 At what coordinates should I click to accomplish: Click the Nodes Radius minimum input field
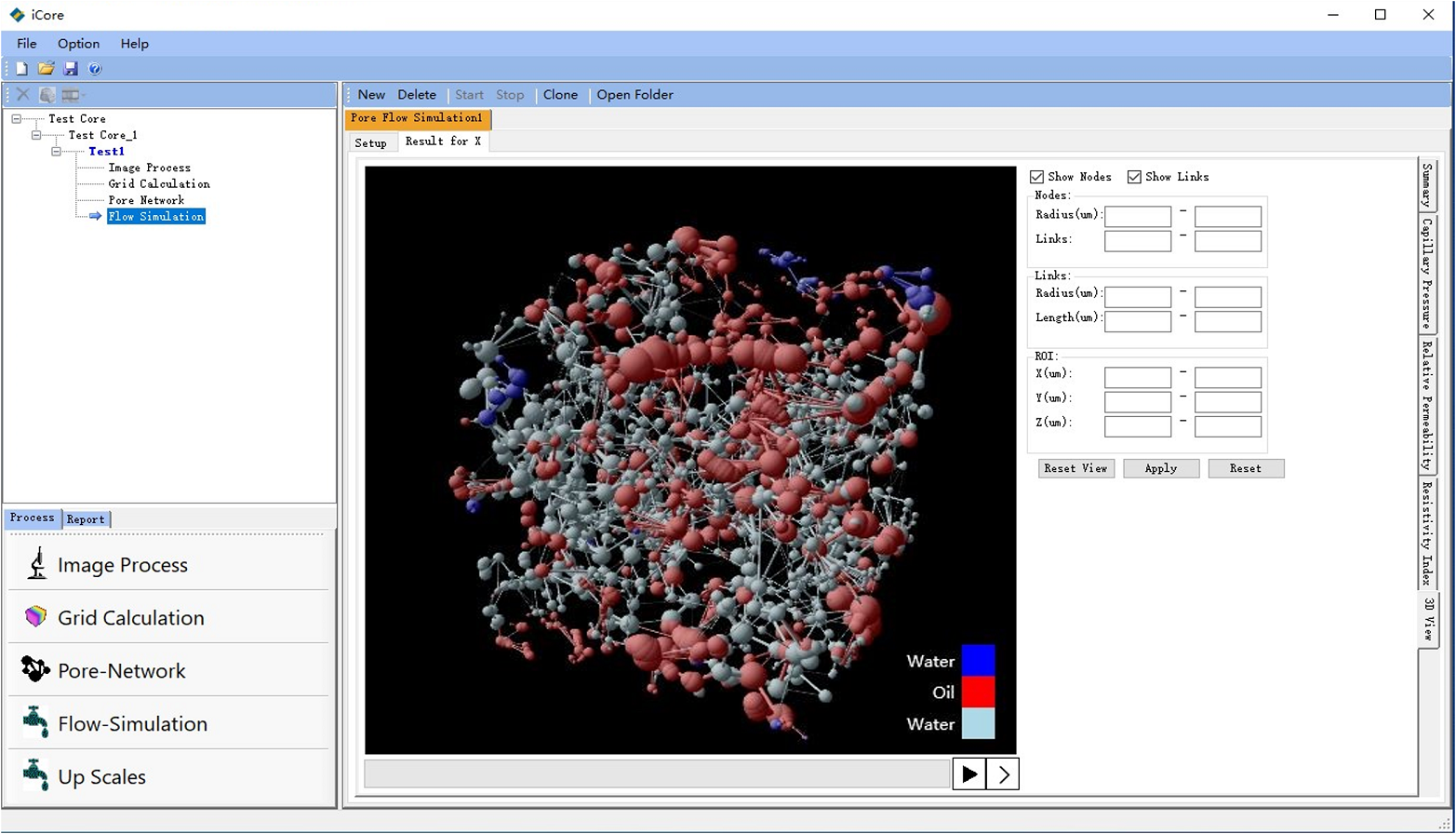tap(1138, 216)
